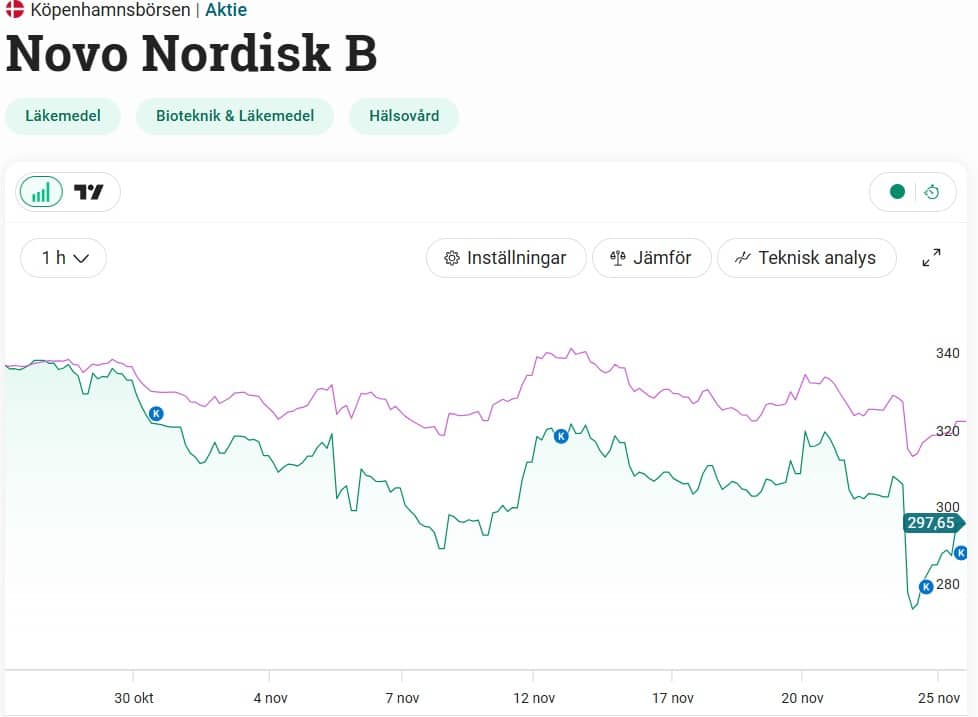The width and height of the screenshot is (978, 717).
Task: Click the Jämför compare button
Action: pyautogui.click(x=651, y=258)
